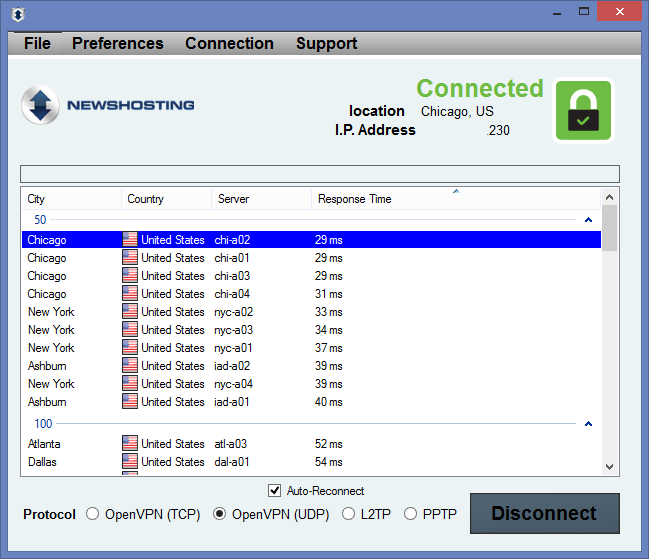Click the US flag in iad-a01 row
Viewport: 649px width, 559px height.
click(x=130, y=401)
